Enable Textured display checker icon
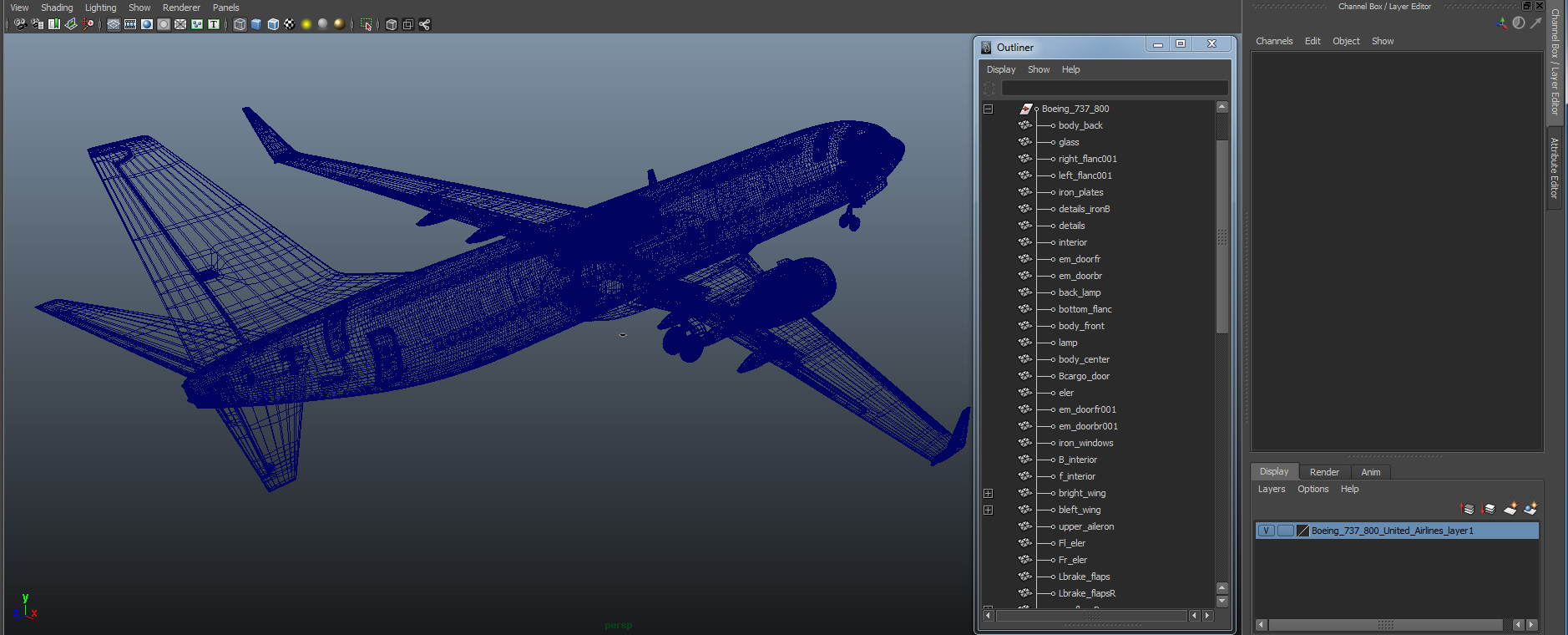1568x635 pixels. coord(289,24)
